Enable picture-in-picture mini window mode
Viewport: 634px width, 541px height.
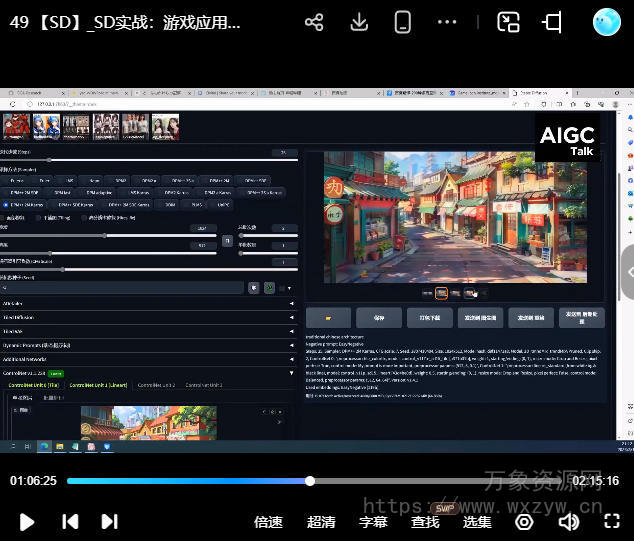pyautogui.click(x=508, y=22)
